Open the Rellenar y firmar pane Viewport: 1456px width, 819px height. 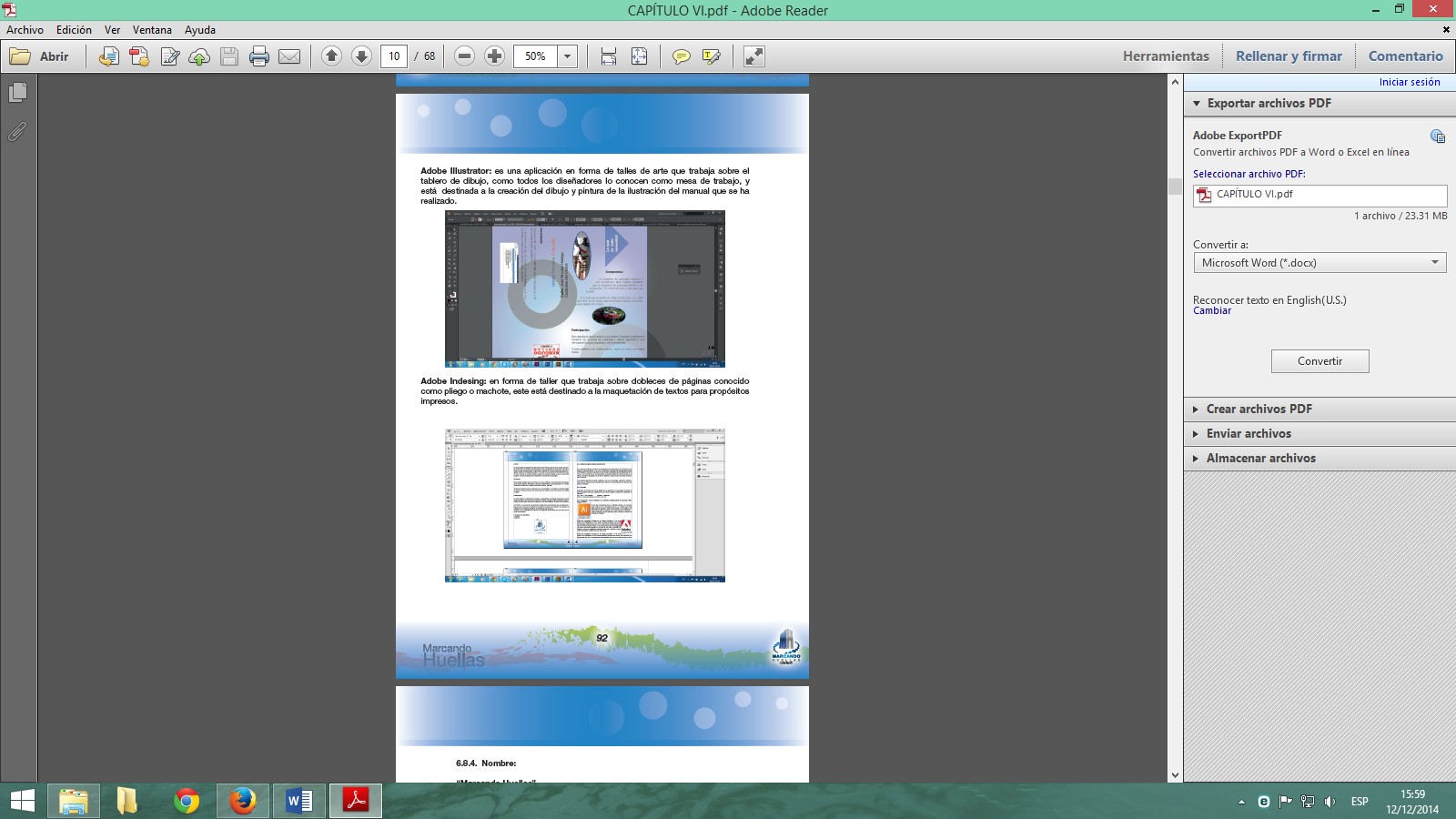click(x=1289, y=56)
